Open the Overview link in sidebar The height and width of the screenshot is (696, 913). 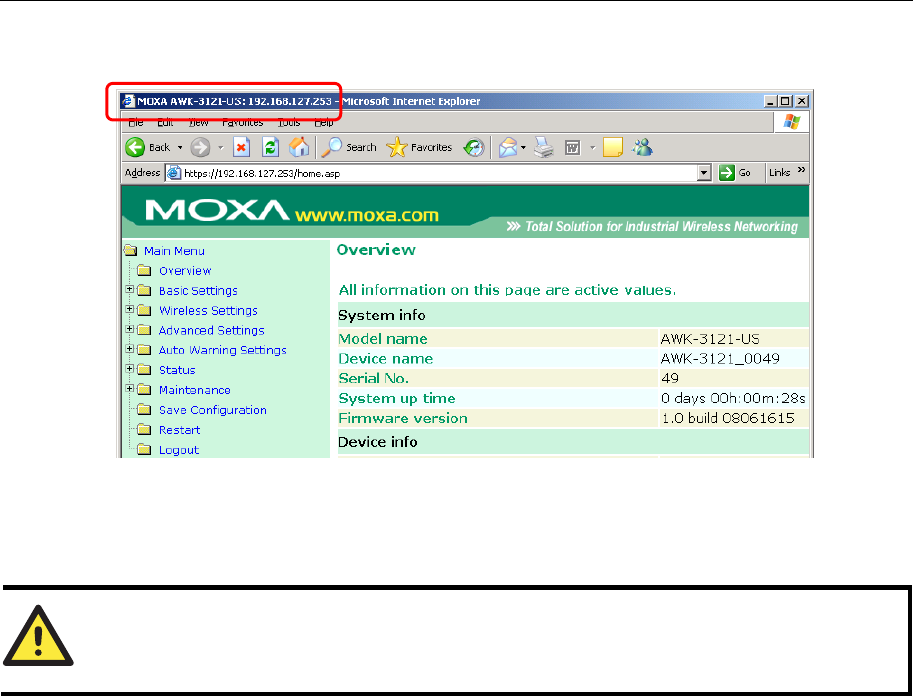click(x=185, y=271)
